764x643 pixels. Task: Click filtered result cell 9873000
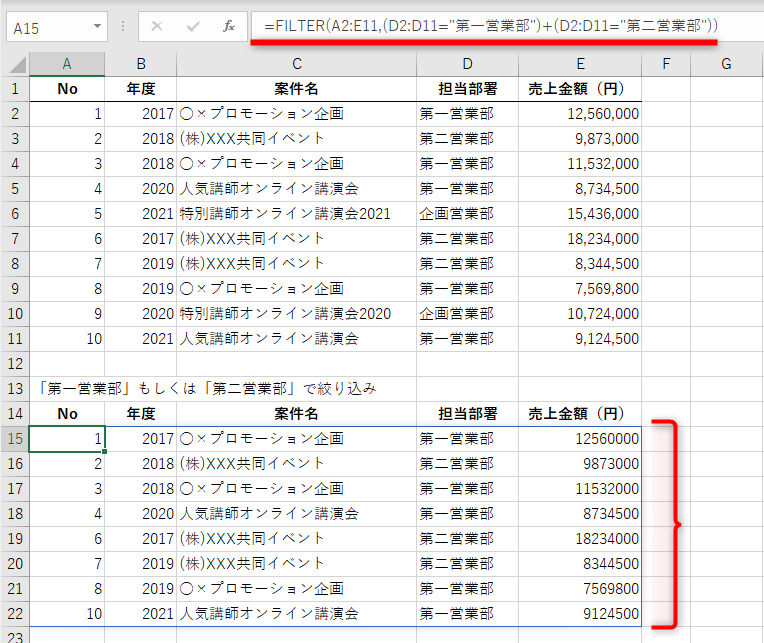pyautogui.click(x=580, y=464)
